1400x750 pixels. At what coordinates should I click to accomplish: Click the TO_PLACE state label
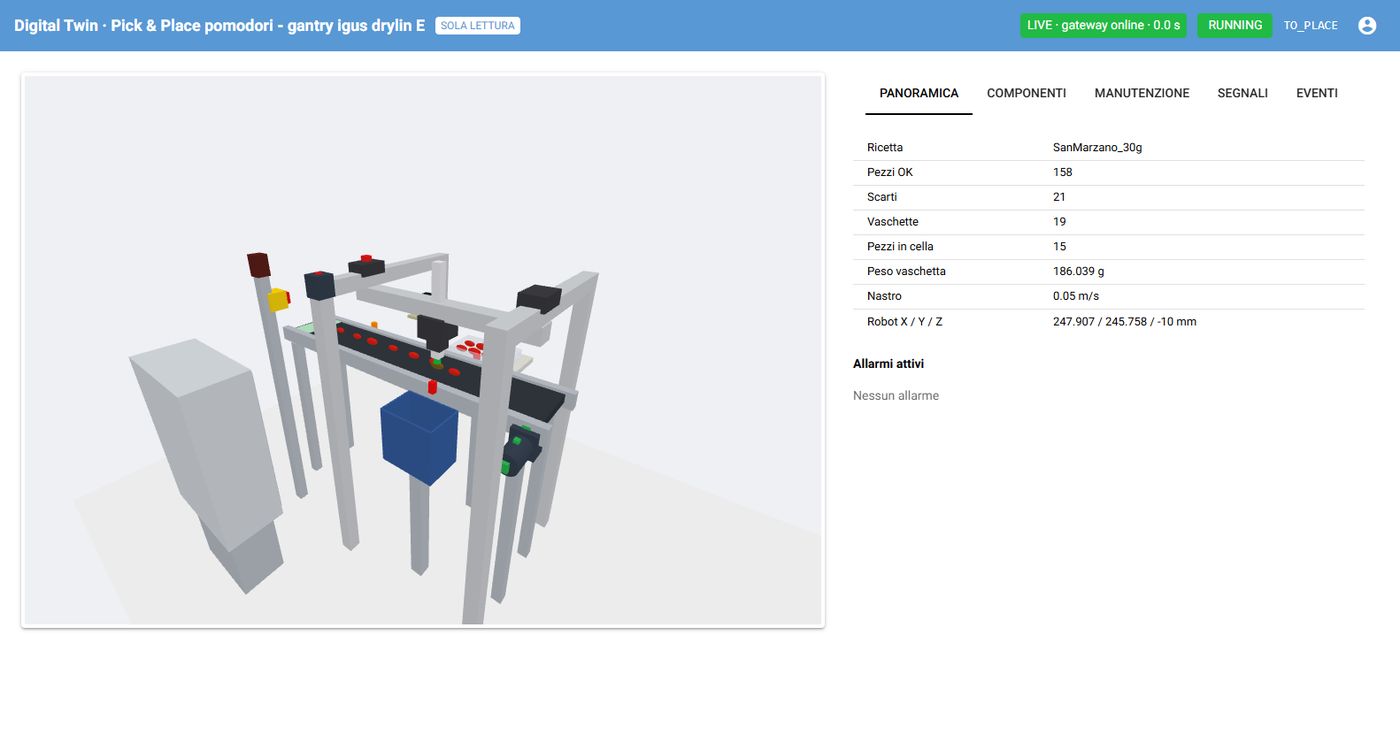point(1311,26)
